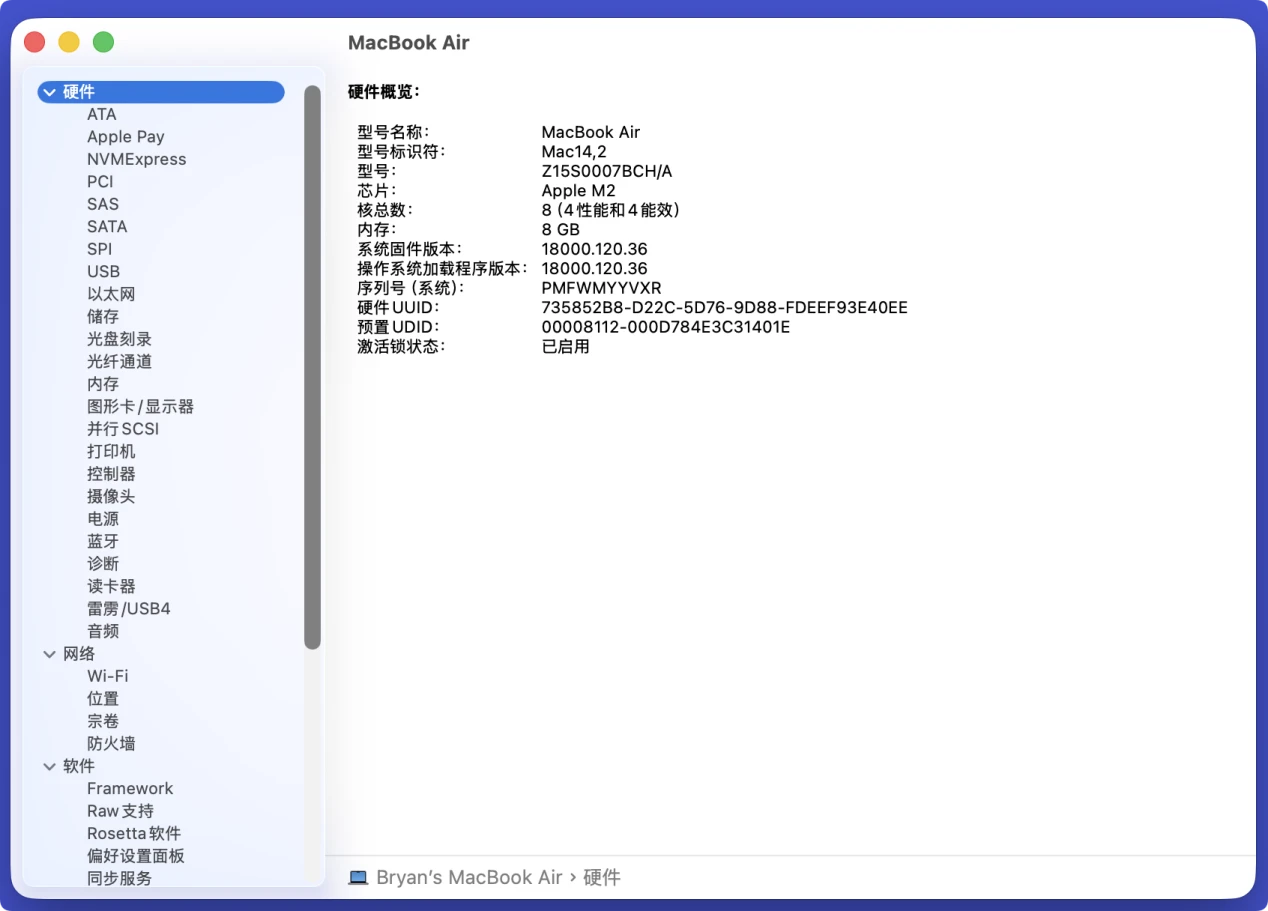Click the green zoom window button
Screen dimensions: 1268x911
103,42
